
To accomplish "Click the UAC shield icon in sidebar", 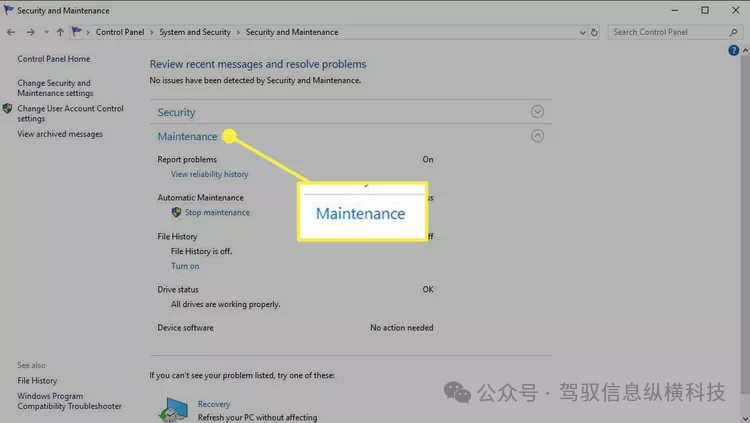I will [x=7, y=109].
